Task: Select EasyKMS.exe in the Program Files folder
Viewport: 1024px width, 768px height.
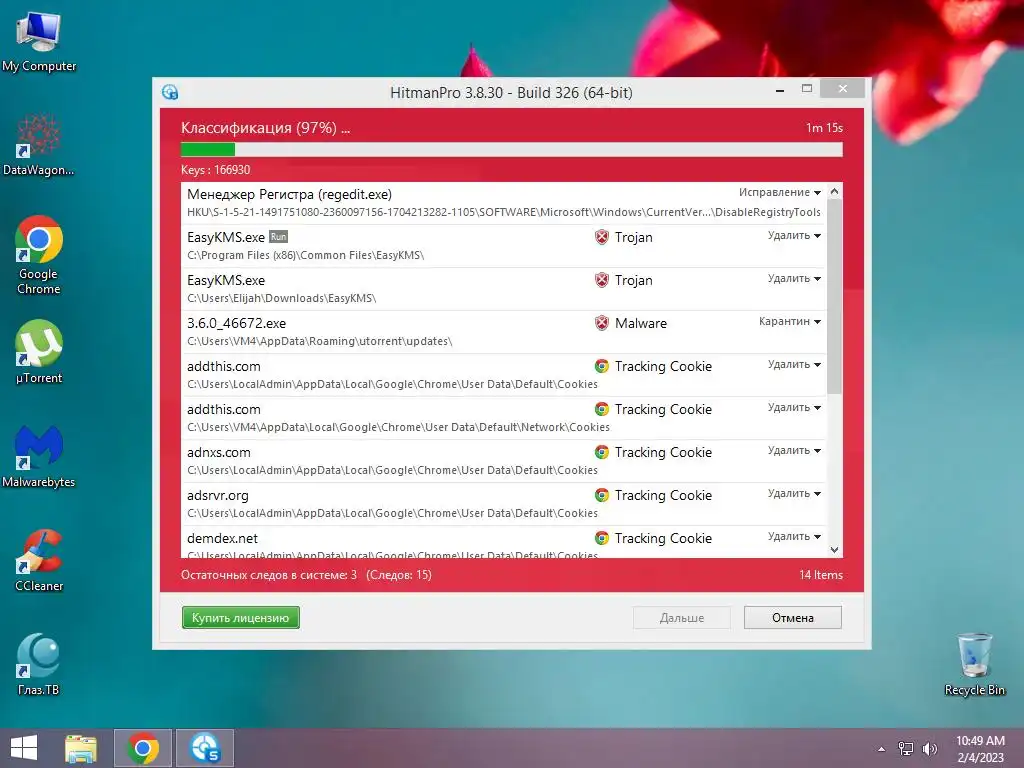Action: click(504, 246)
